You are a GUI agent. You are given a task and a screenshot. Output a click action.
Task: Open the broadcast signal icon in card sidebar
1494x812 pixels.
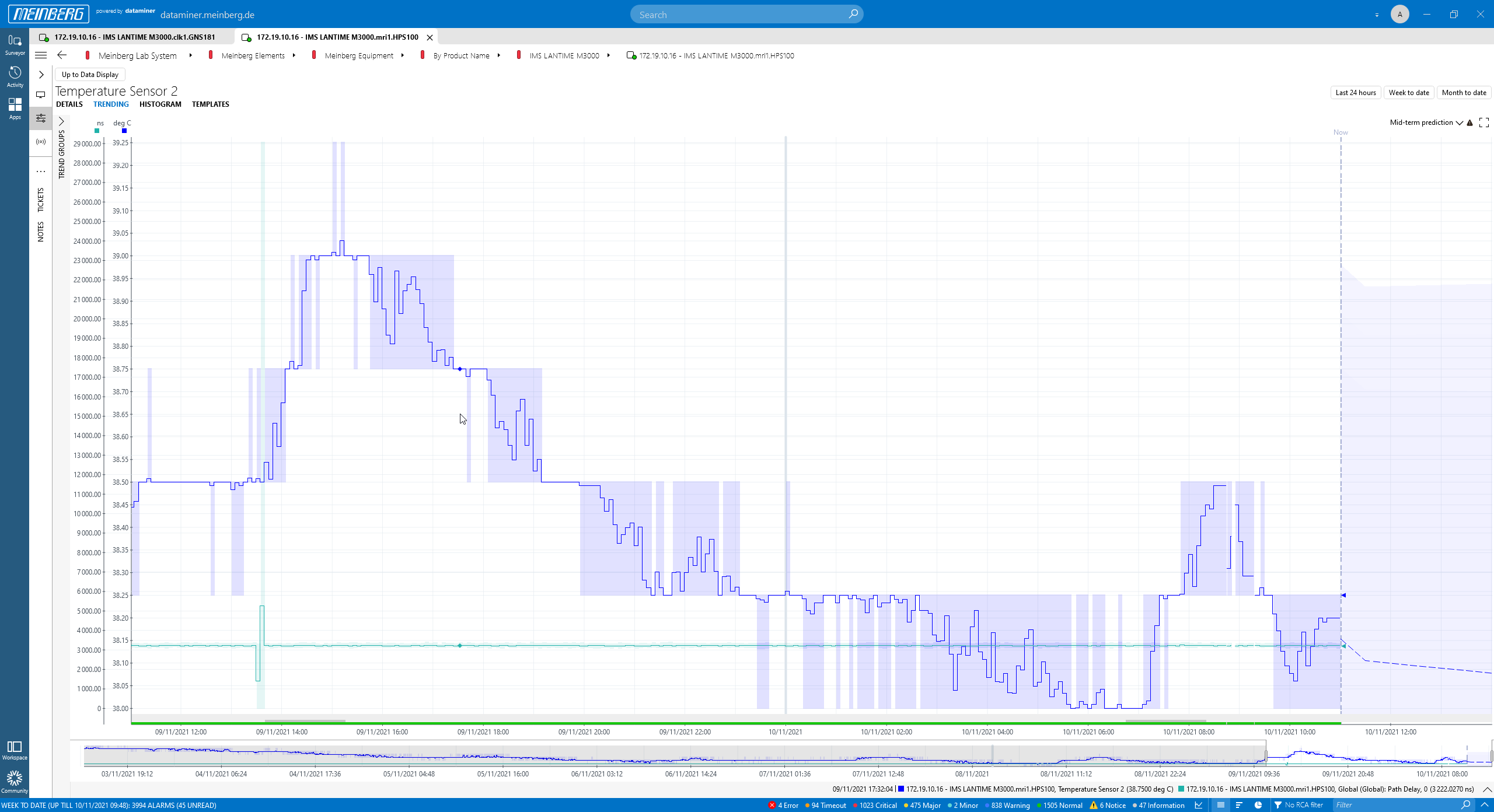click(41, 142)
